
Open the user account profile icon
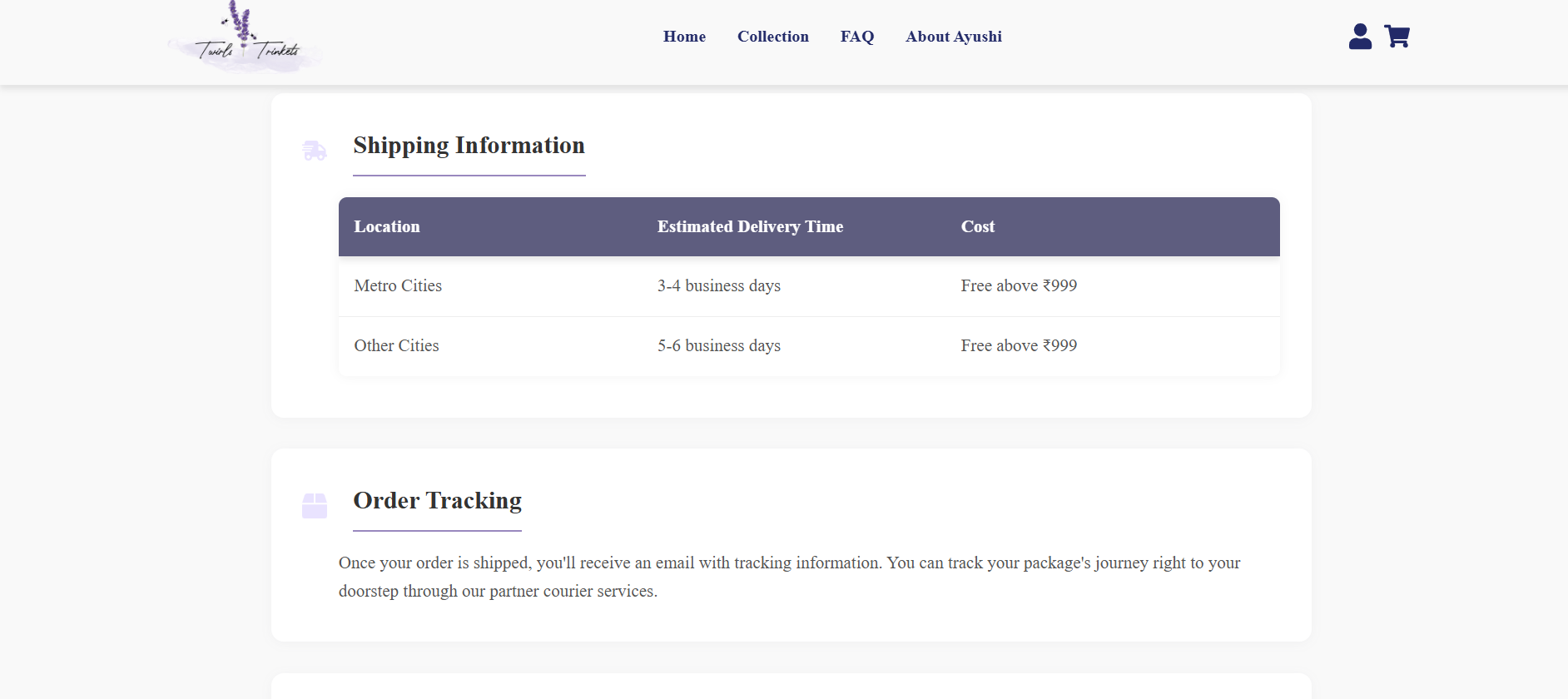click(x=1360, y=37)
